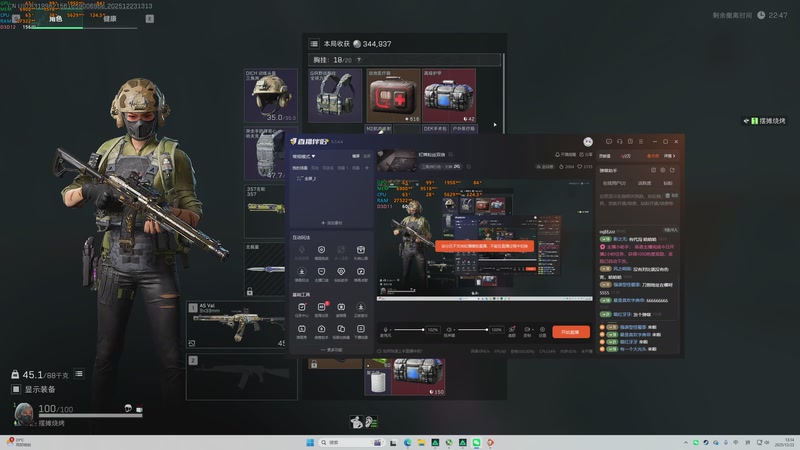Click the orange 开始直播 button

tap(571, 332)
